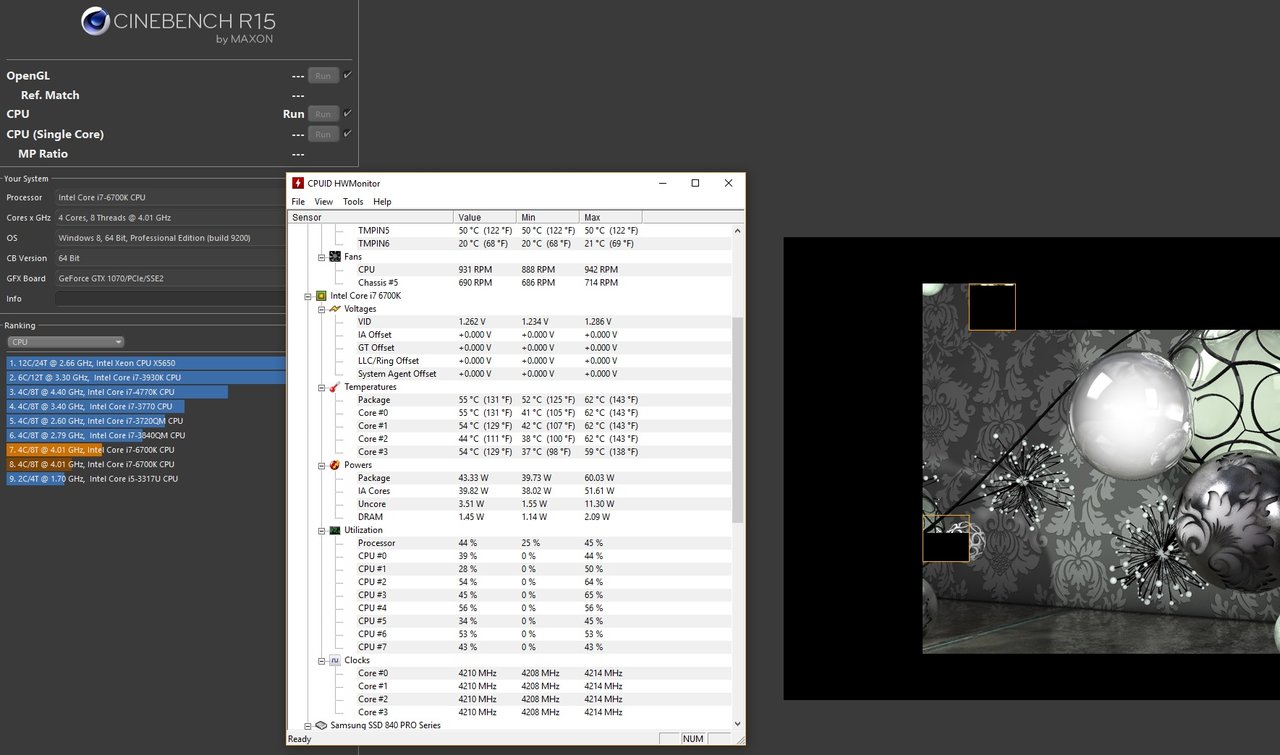Click the Powers flame icon
This screenshot has height=755, width=1280.
click(x=335, y=465)
